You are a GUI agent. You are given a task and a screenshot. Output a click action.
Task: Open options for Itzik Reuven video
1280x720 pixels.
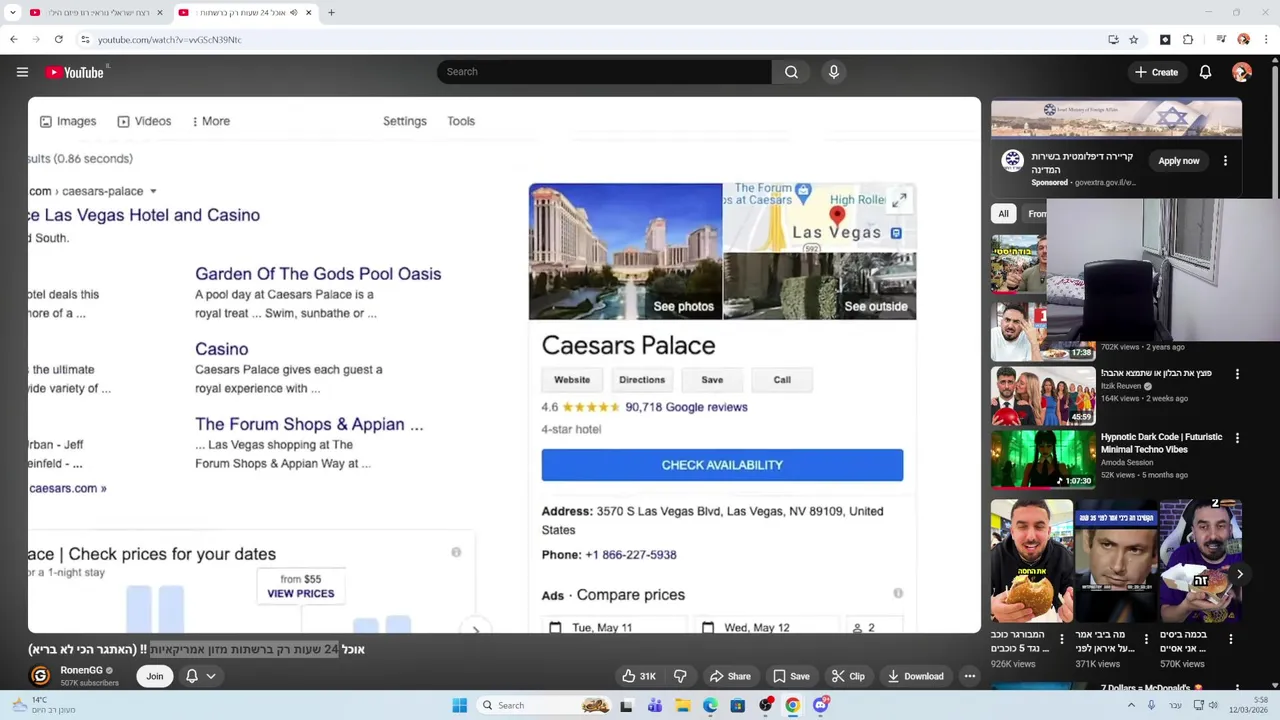click(x=1237, y=374)
